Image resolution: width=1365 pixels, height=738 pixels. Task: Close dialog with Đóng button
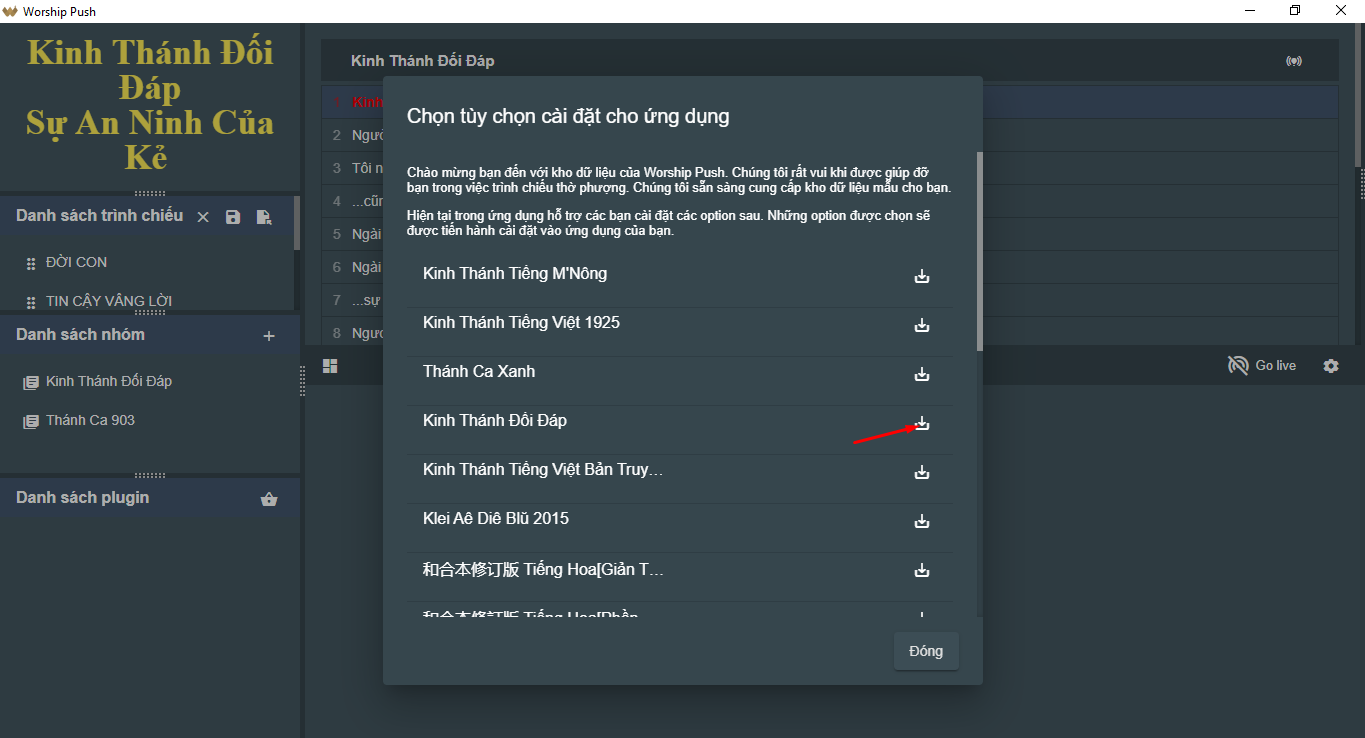point(926,651)
